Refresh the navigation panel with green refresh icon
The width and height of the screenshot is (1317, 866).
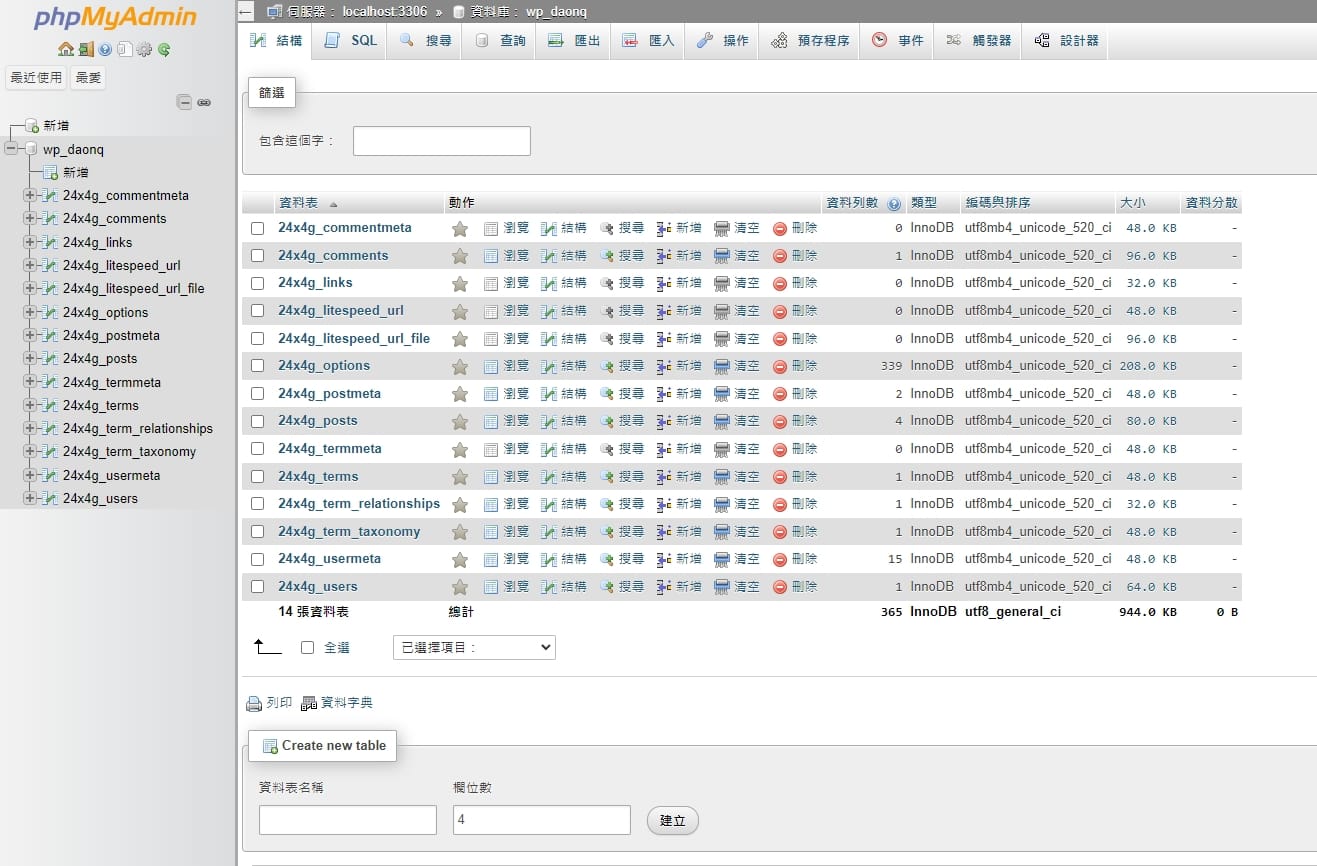click(163, 49)
